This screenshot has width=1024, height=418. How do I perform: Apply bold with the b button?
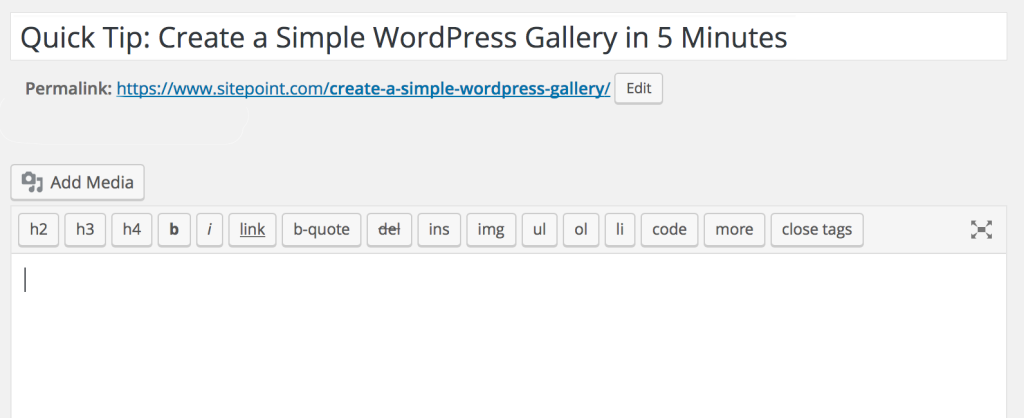pyautogui.click(x=174, y=230)
